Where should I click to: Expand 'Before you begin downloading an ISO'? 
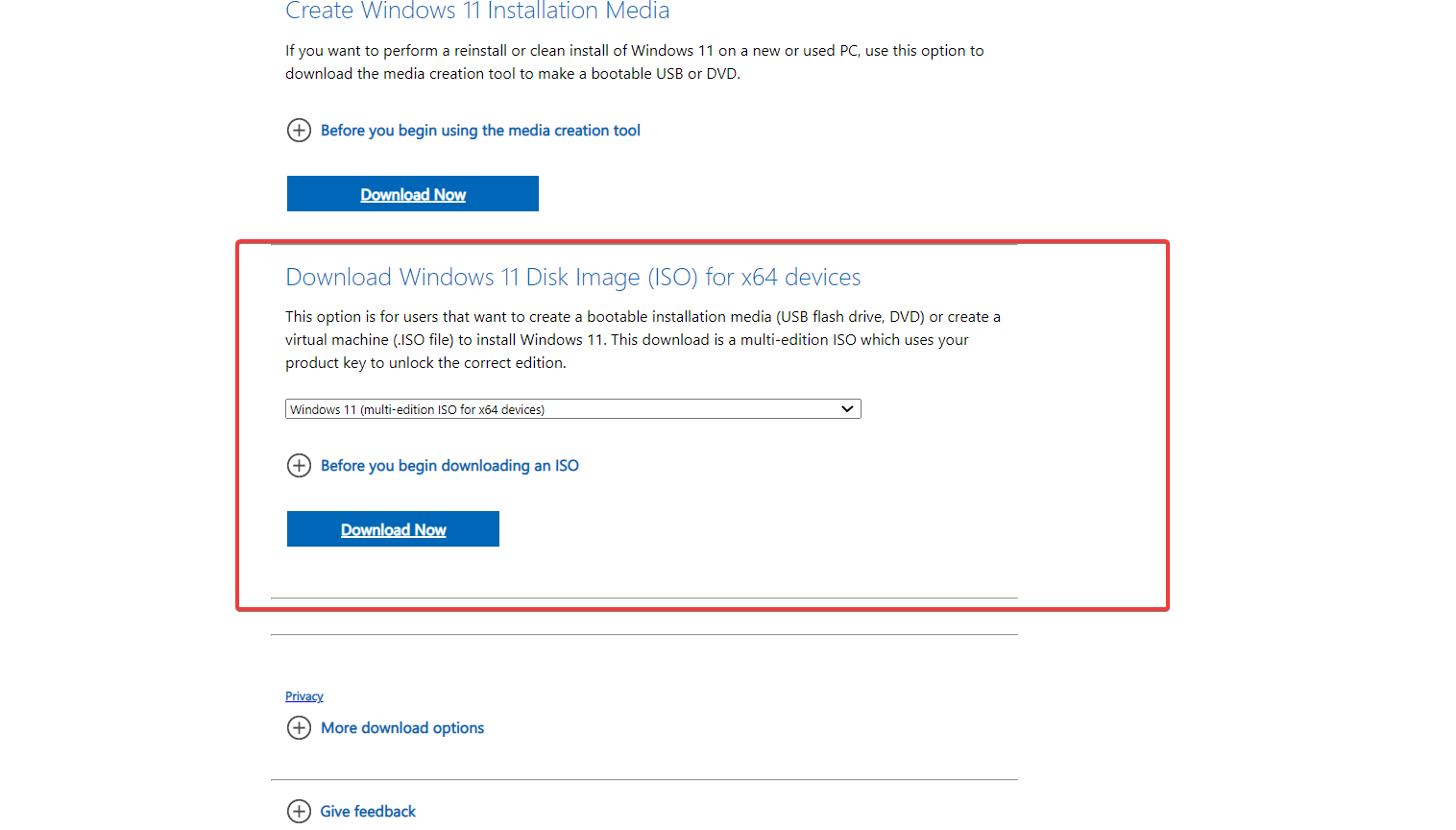click(x=449, y=466)
